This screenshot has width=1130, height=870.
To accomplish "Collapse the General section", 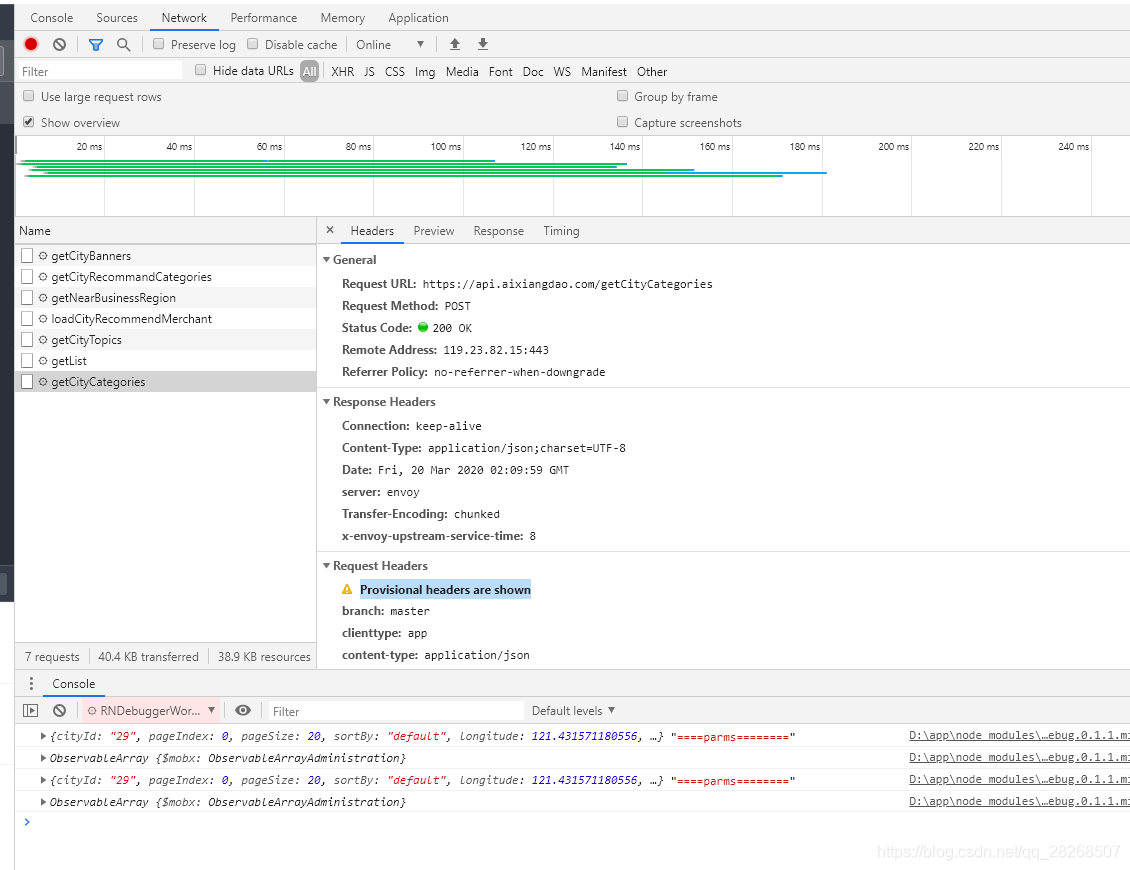I will [326, 259].
